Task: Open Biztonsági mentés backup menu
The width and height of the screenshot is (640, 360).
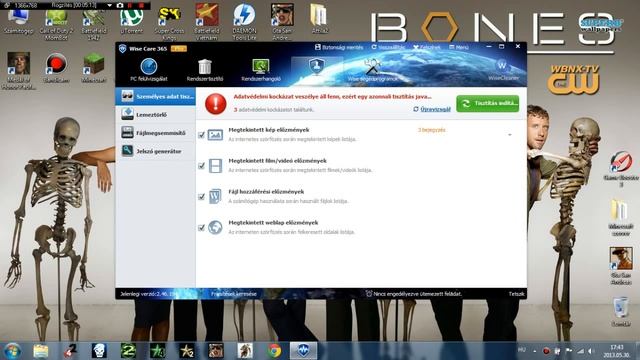Action: 339,47
